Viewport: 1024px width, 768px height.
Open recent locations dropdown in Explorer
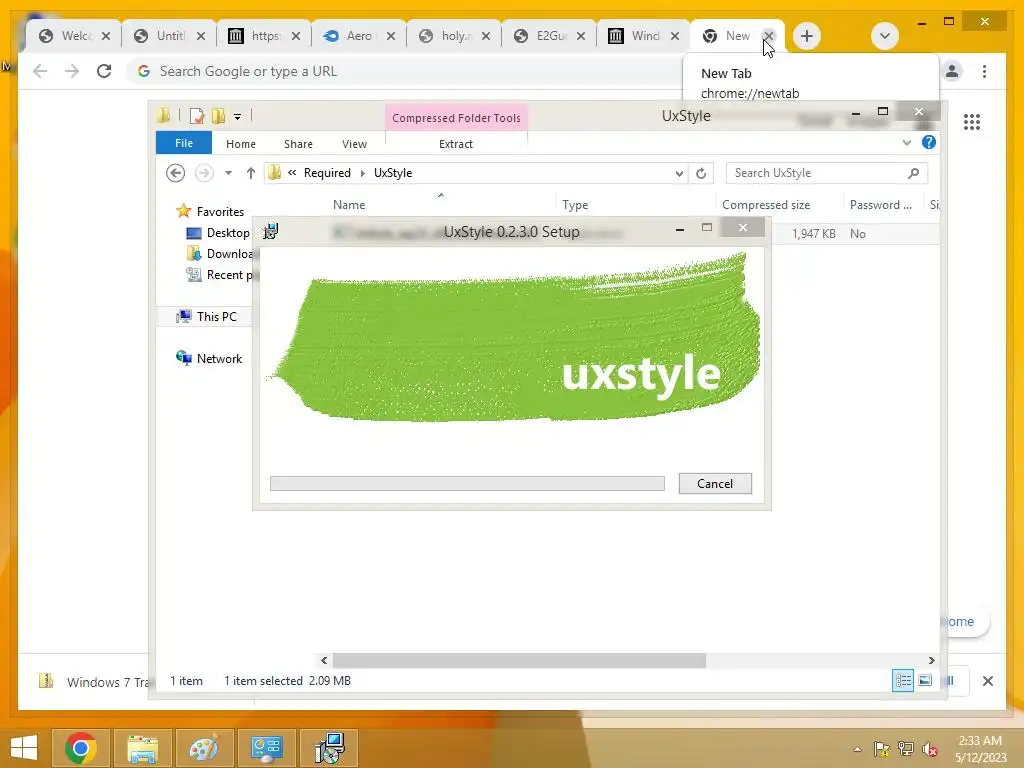tap(228, 173)
